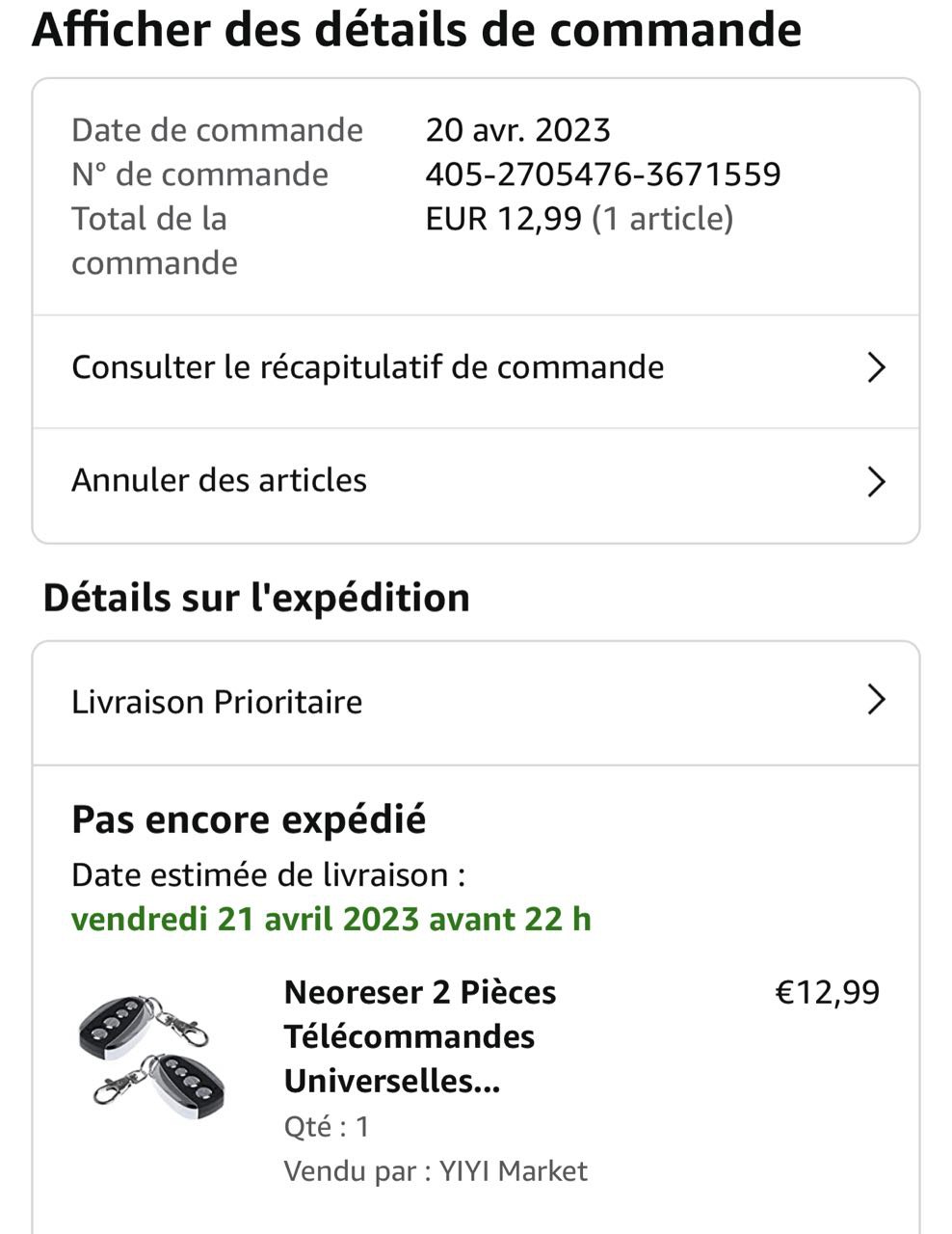Open the remote control product thumbnail
Viewport: 952px width, 1234px height.
(x=151, y=1057)
